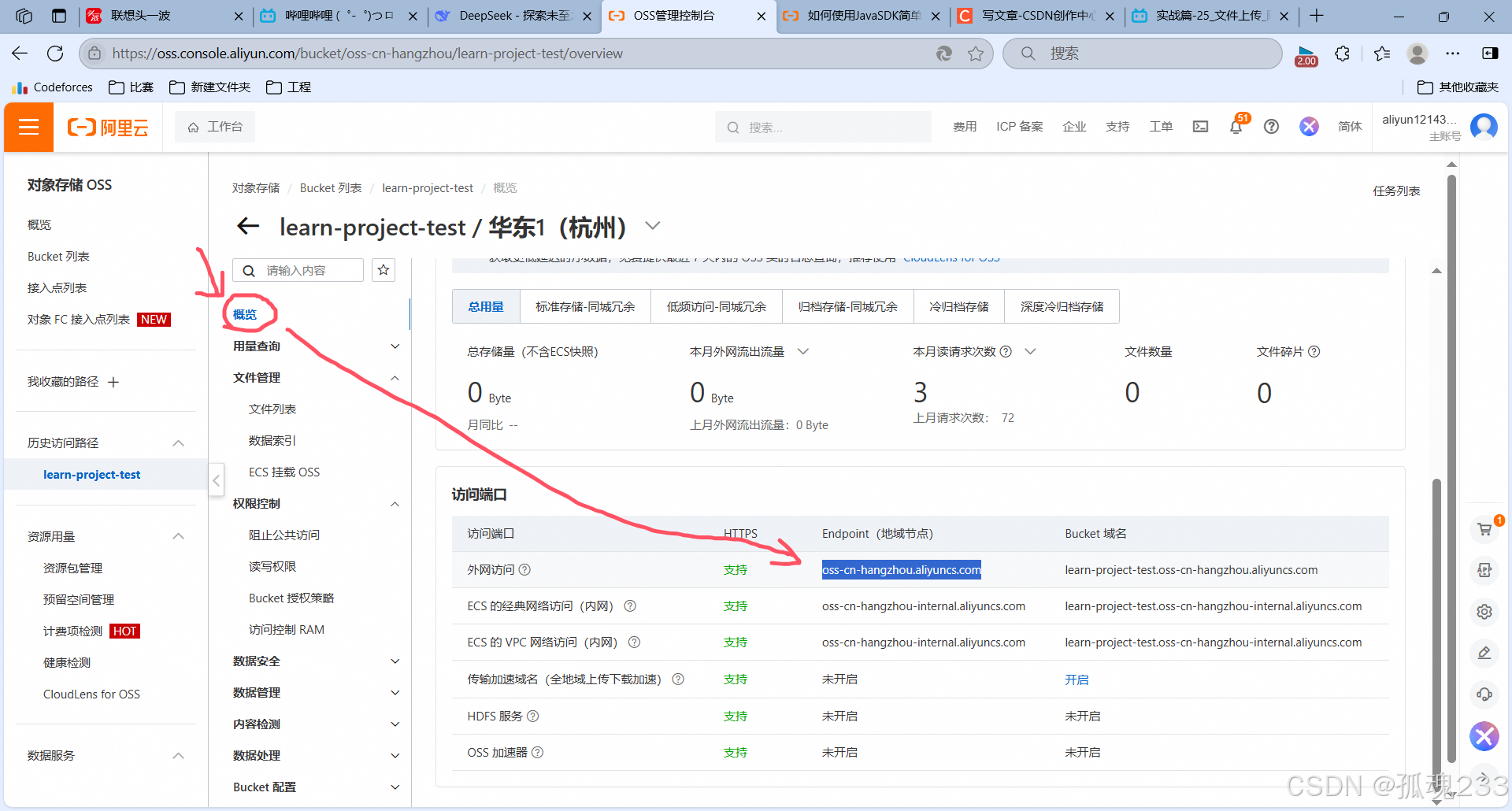Show help for 文件碎片
This screenshot has height=811, width=1512.
tap(1314, 351)
